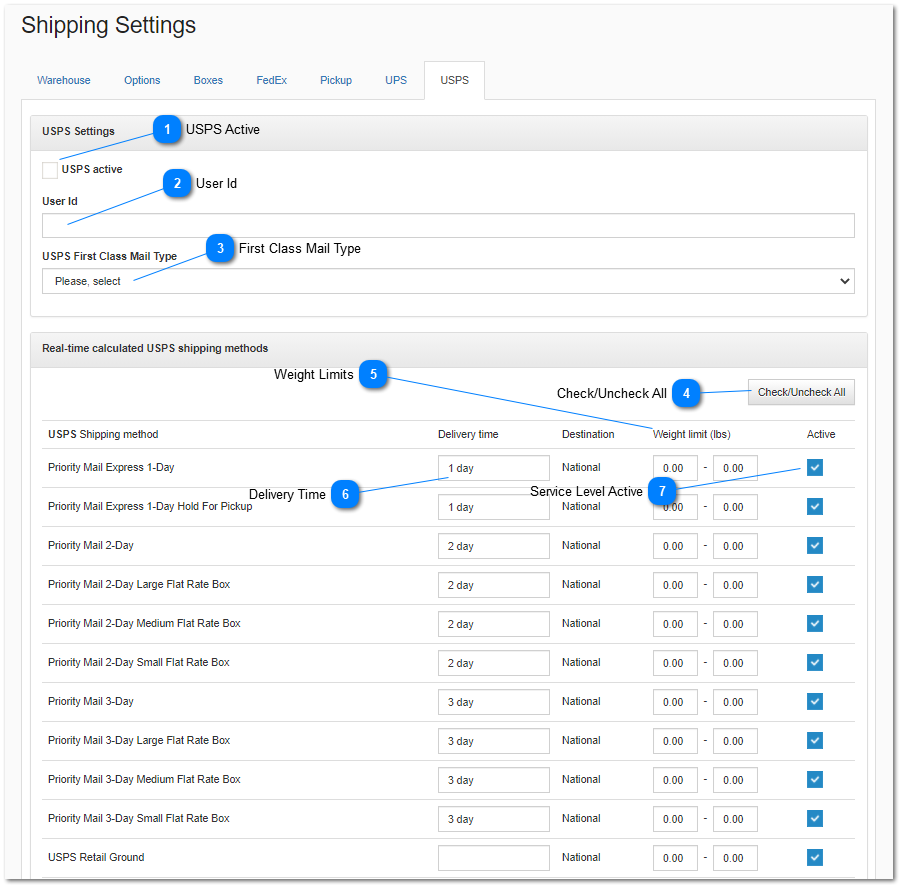Image resolution: width=902 pixels, height=888 pixels.
Task: Go to the Boxes tab
Action: pos(208,80)
